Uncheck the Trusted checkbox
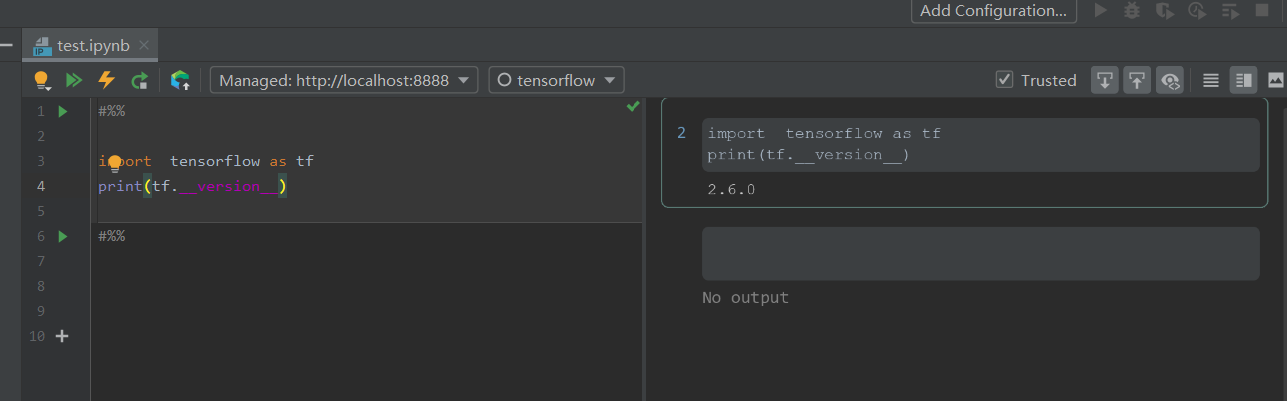The width and height of the screenshot is (1287, 401). pos(1005,80)
